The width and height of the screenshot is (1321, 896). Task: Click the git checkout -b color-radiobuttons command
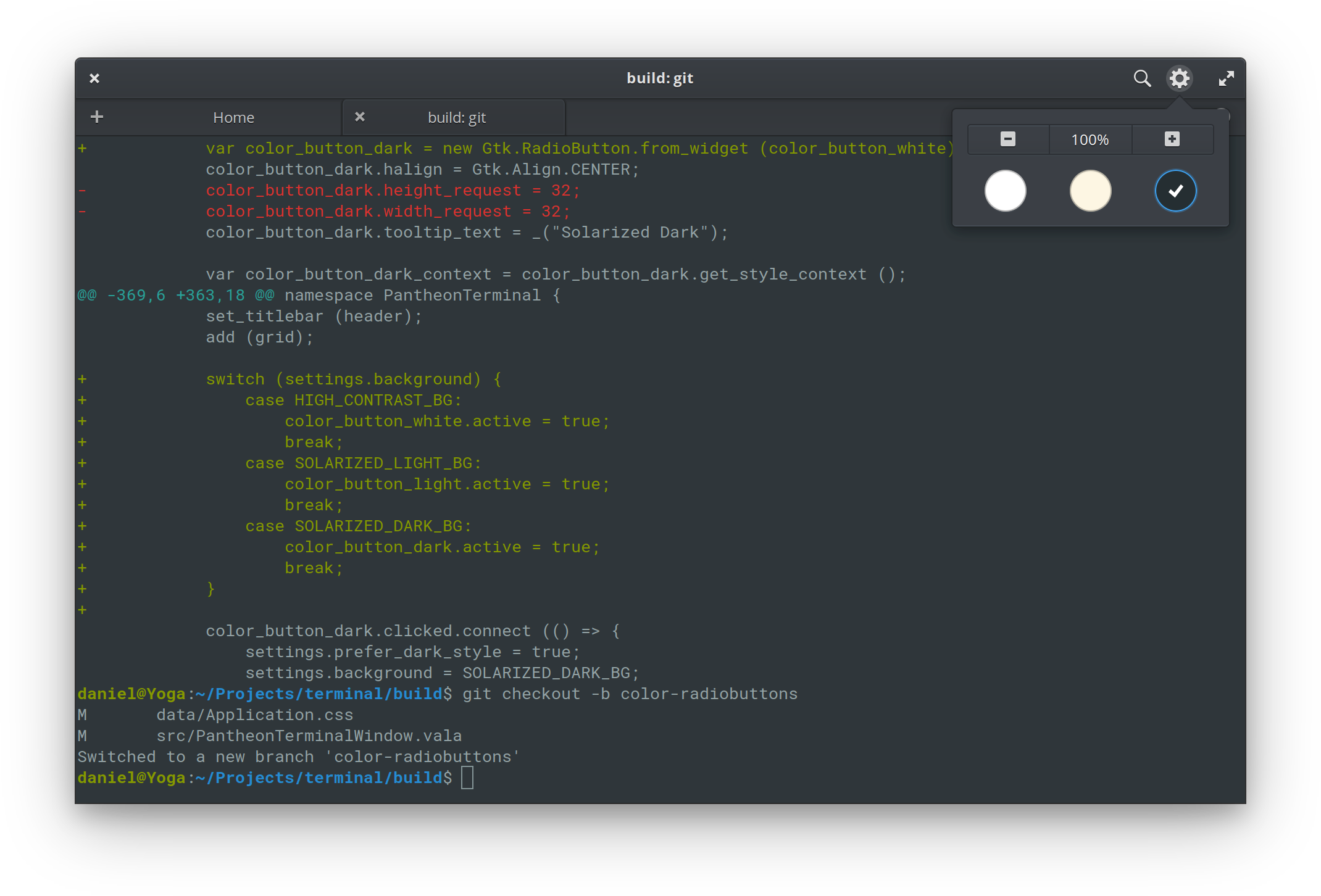[630, 694]
